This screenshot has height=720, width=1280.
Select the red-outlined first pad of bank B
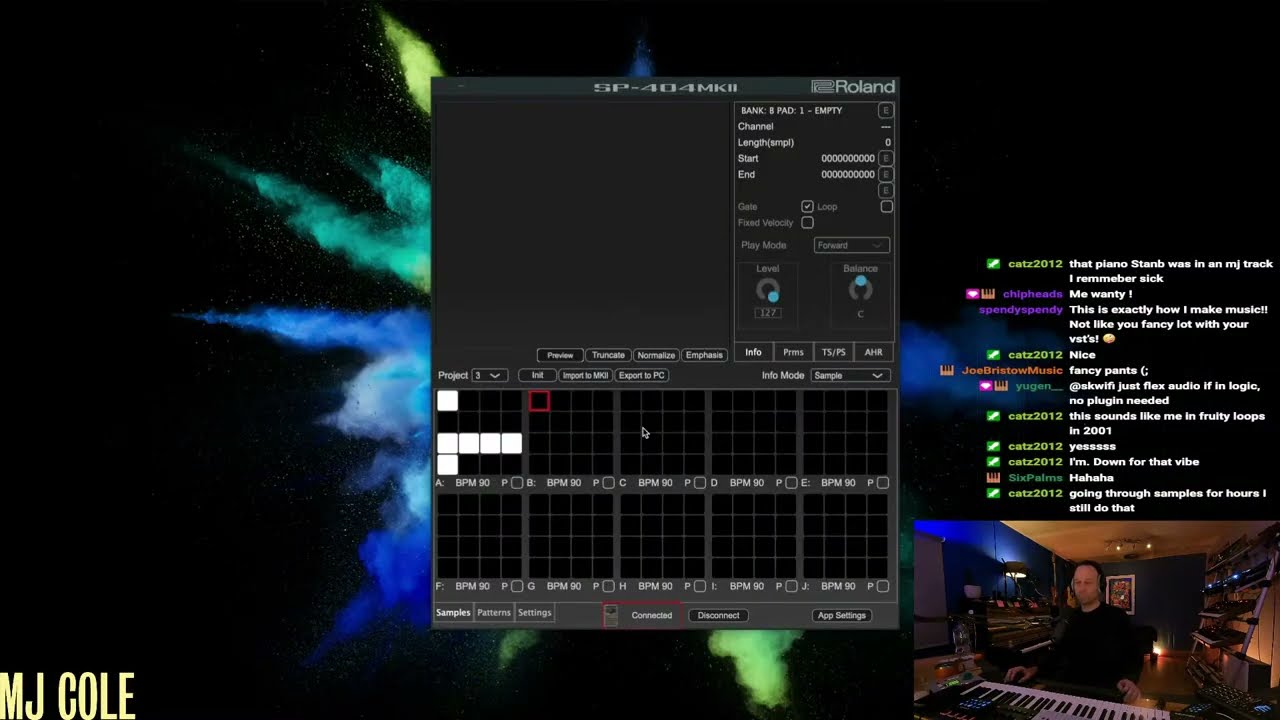pyautogui.click(x=539, y=401)
